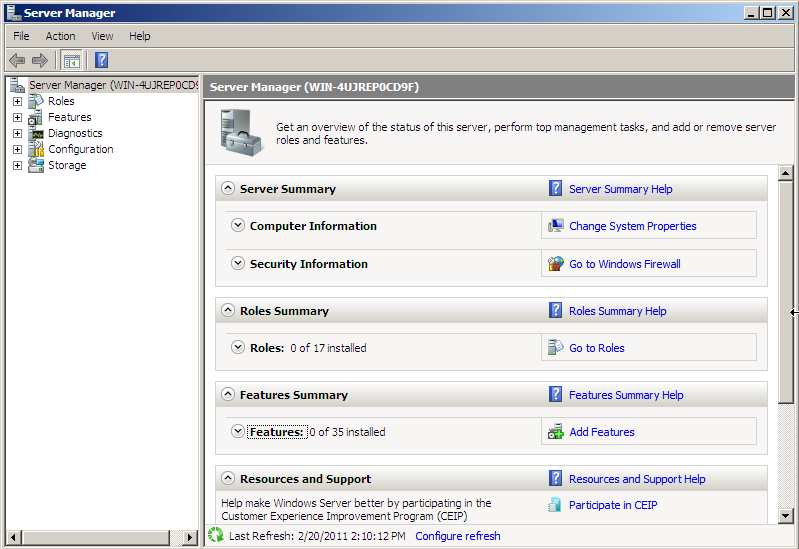
Task: Expand the Configuration tree node
Action: 17,150
